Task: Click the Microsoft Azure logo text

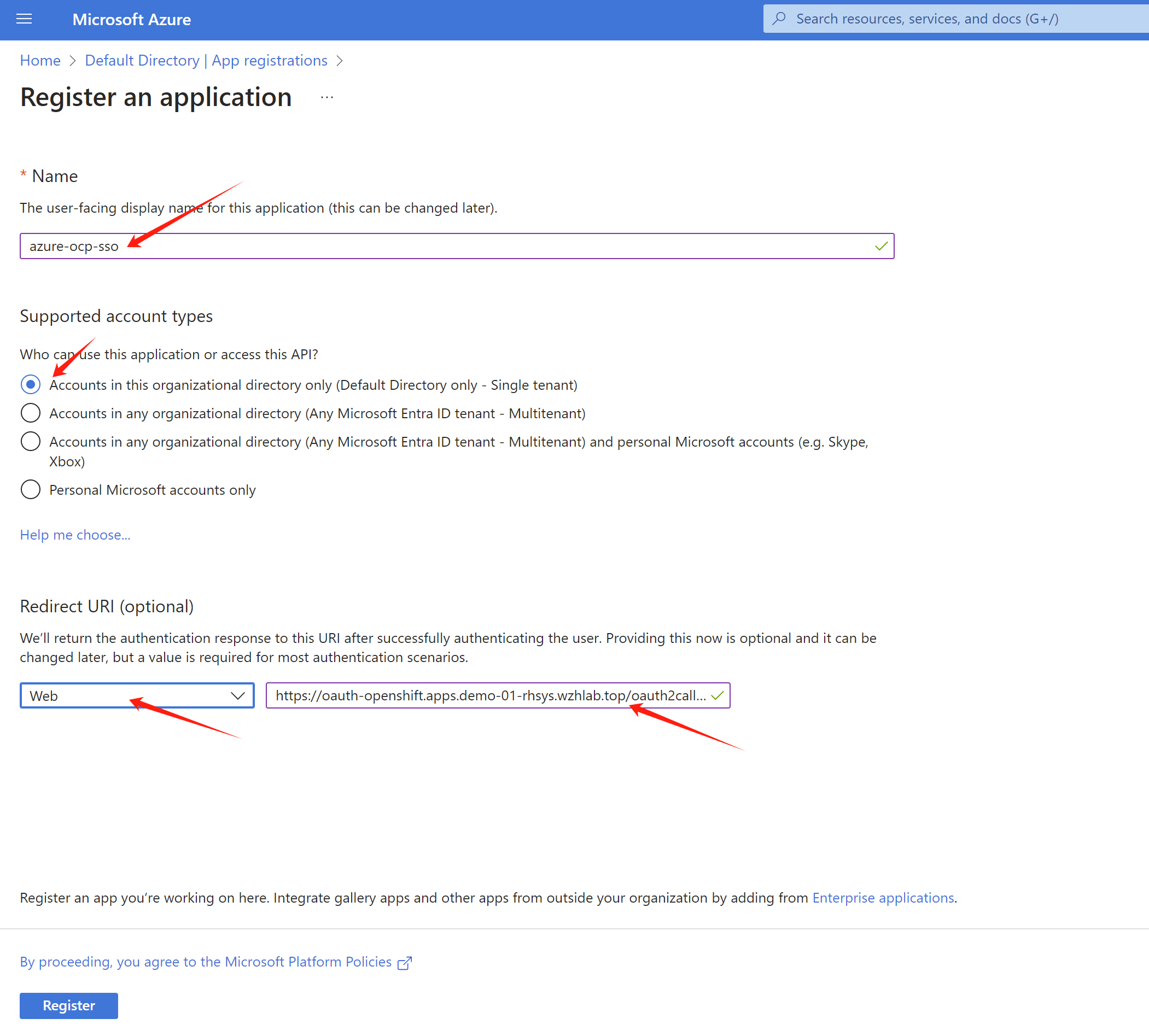Action: click(132, 19)
